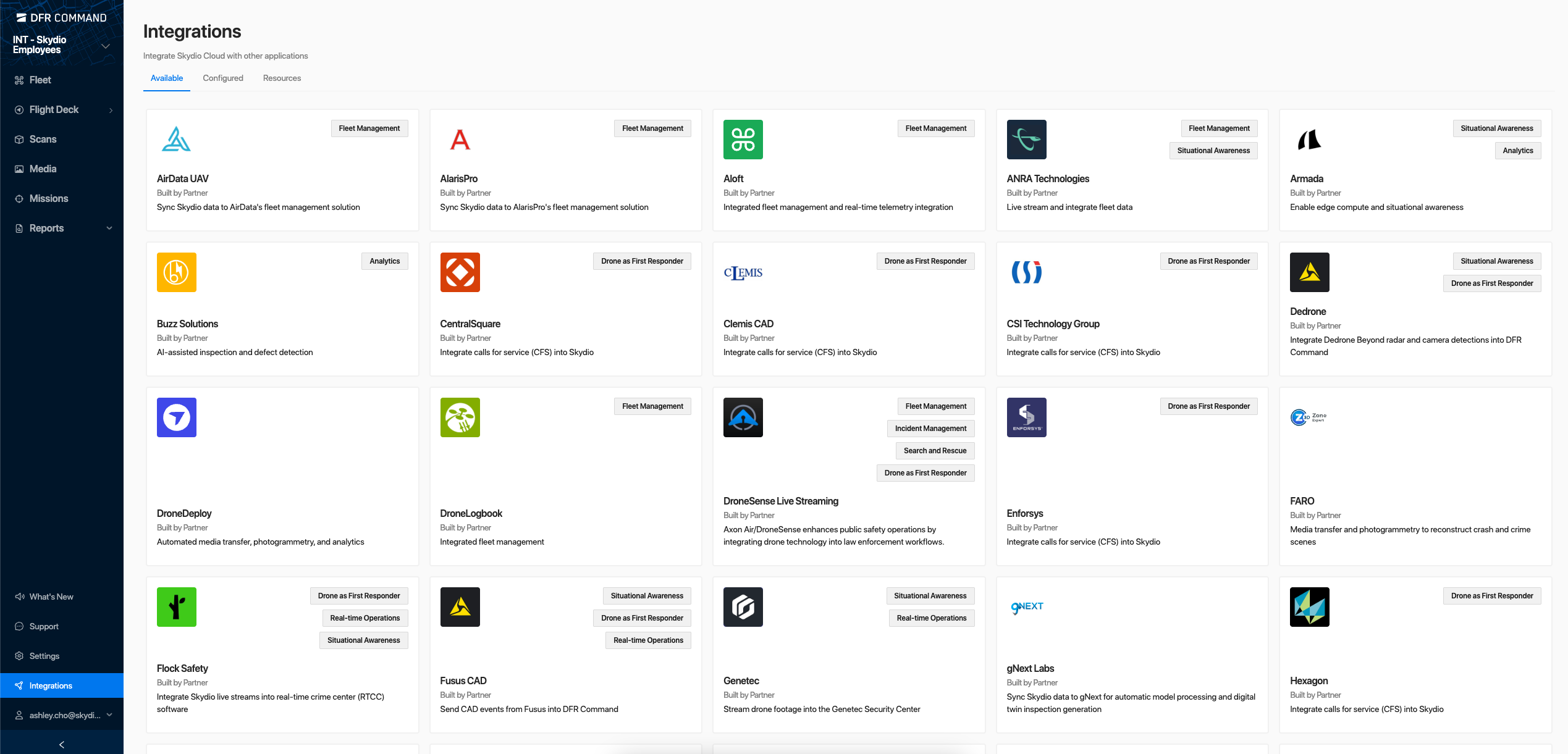The height and width of the screenshot is (754, 1568).
Task: Open the Aloft integration title
Action: [733, 179]
